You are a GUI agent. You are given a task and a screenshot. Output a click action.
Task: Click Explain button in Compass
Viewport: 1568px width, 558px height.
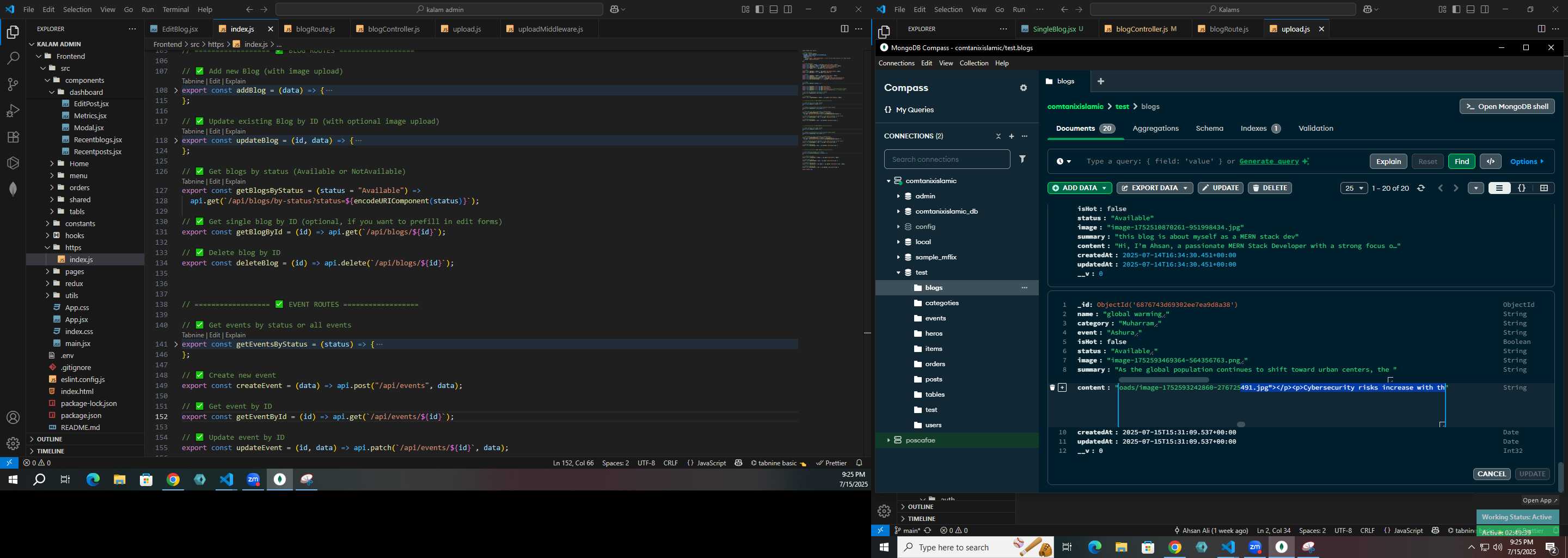(x=1388, y=161)
